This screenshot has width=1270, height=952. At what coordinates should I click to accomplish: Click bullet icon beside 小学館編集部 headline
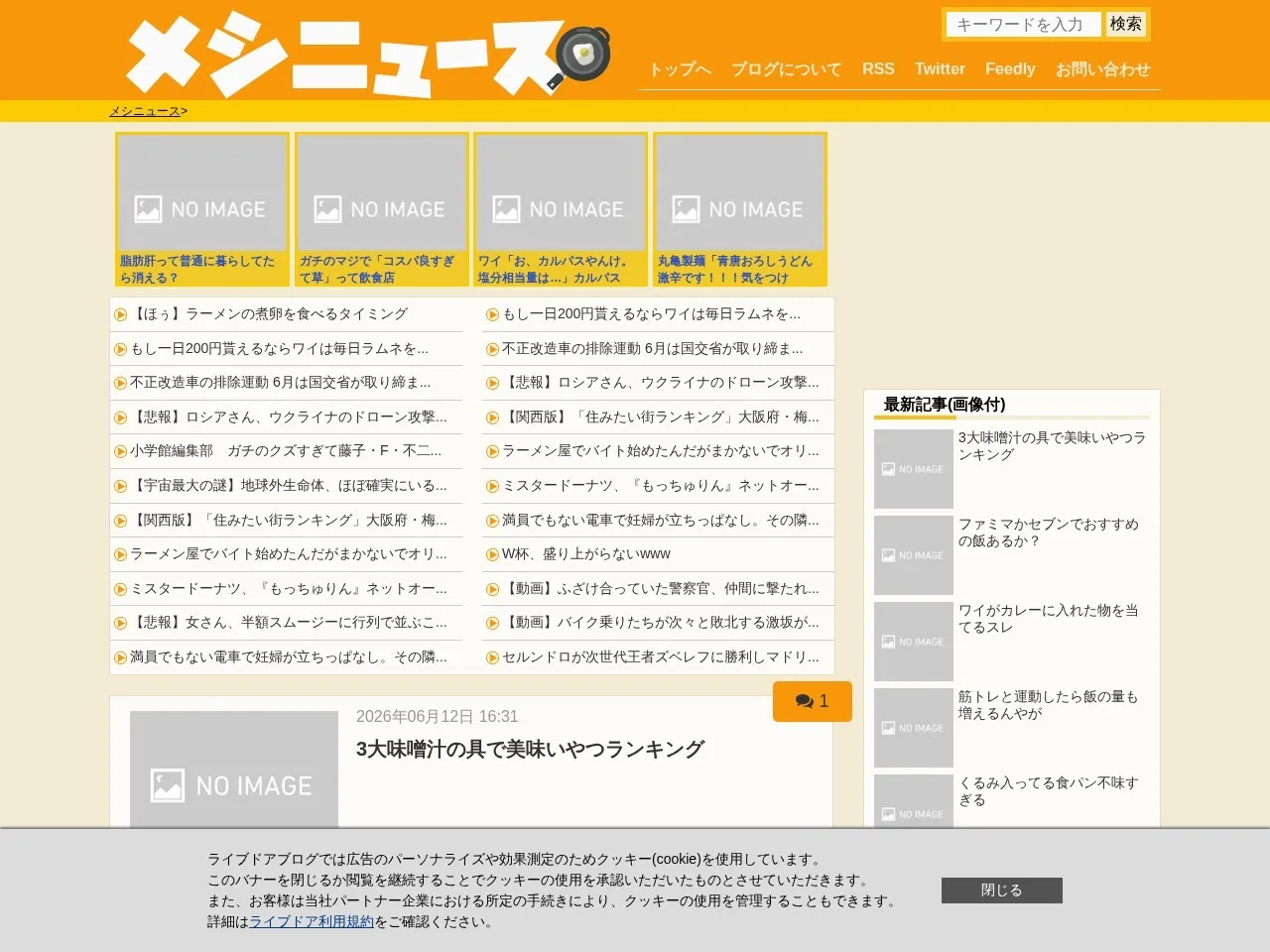(x=121, y=451)
